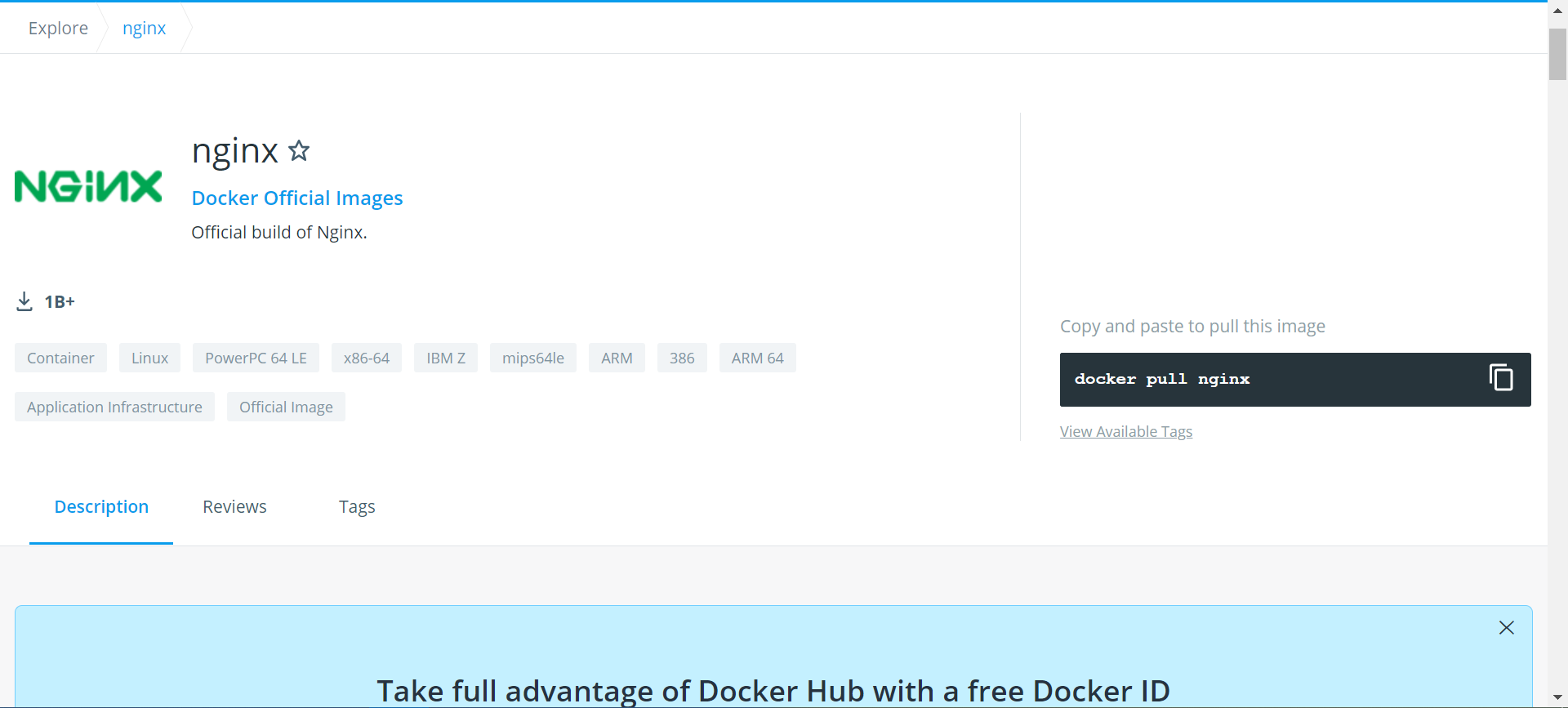Select the mips64le chip
Image resolution: width=1568 pixels, height=708 pixels.
click(533, 358)
